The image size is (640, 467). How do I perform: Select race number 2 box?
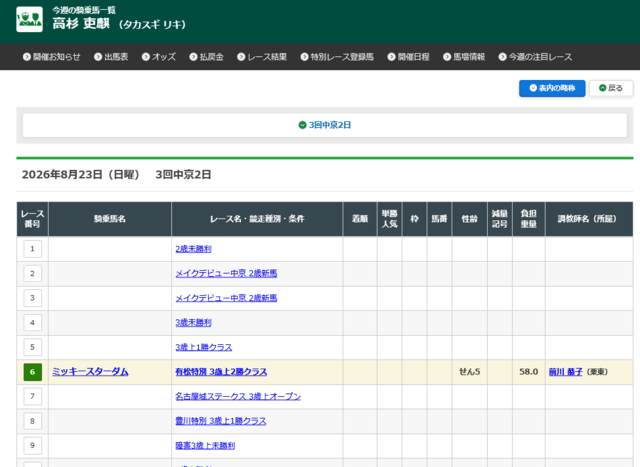pyautogui.click(x=33, y=274)
